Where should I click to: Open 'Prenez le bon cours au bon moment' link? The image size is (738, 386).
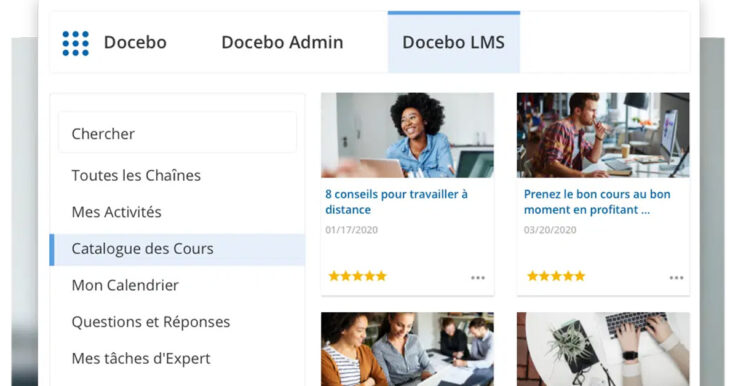(597, 201)
